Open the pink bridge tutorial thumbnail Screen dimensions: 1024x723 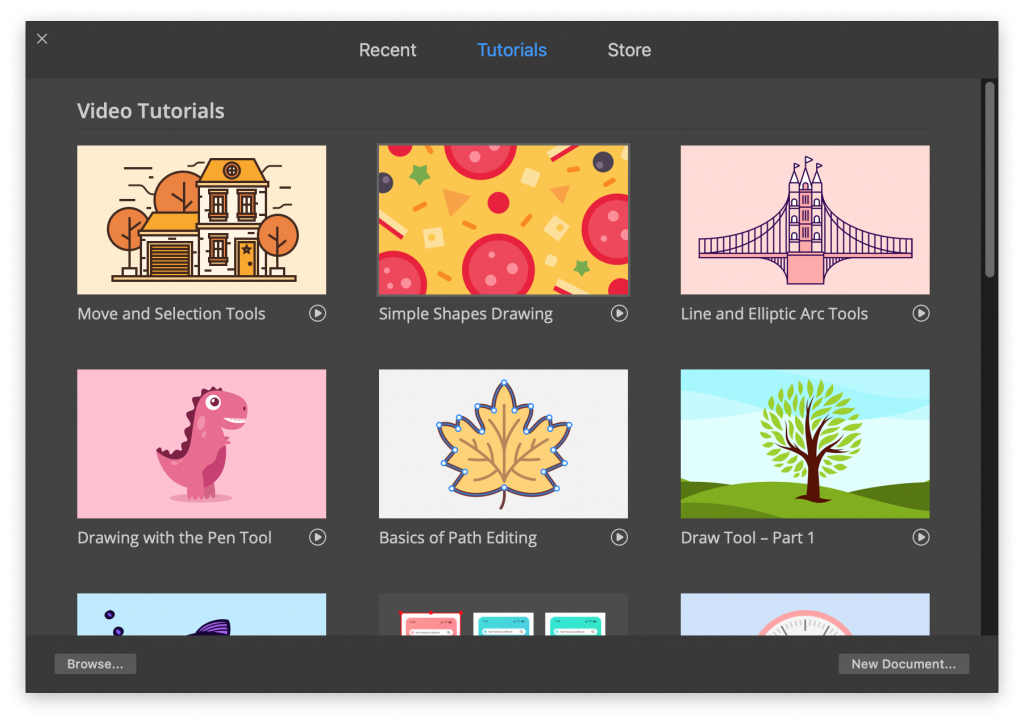(805, 220)
